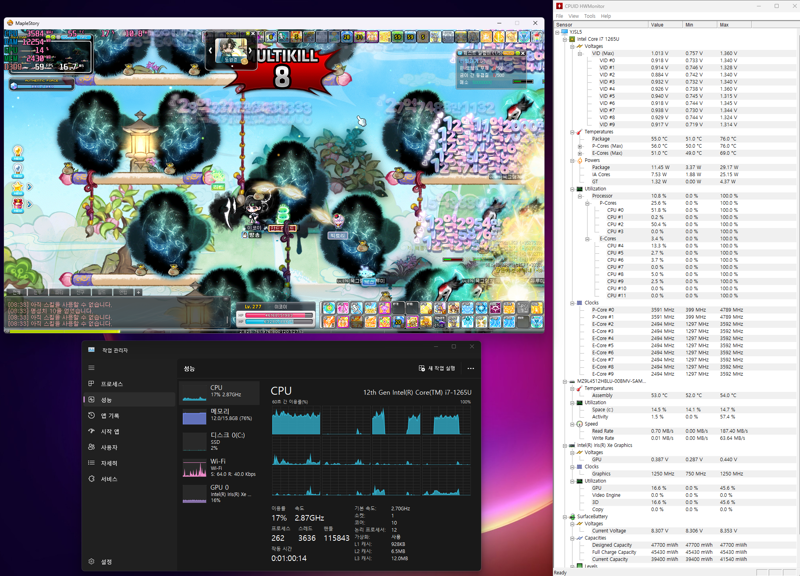Click the Sensor column header in HWMonitor

(x=601, y=24)
